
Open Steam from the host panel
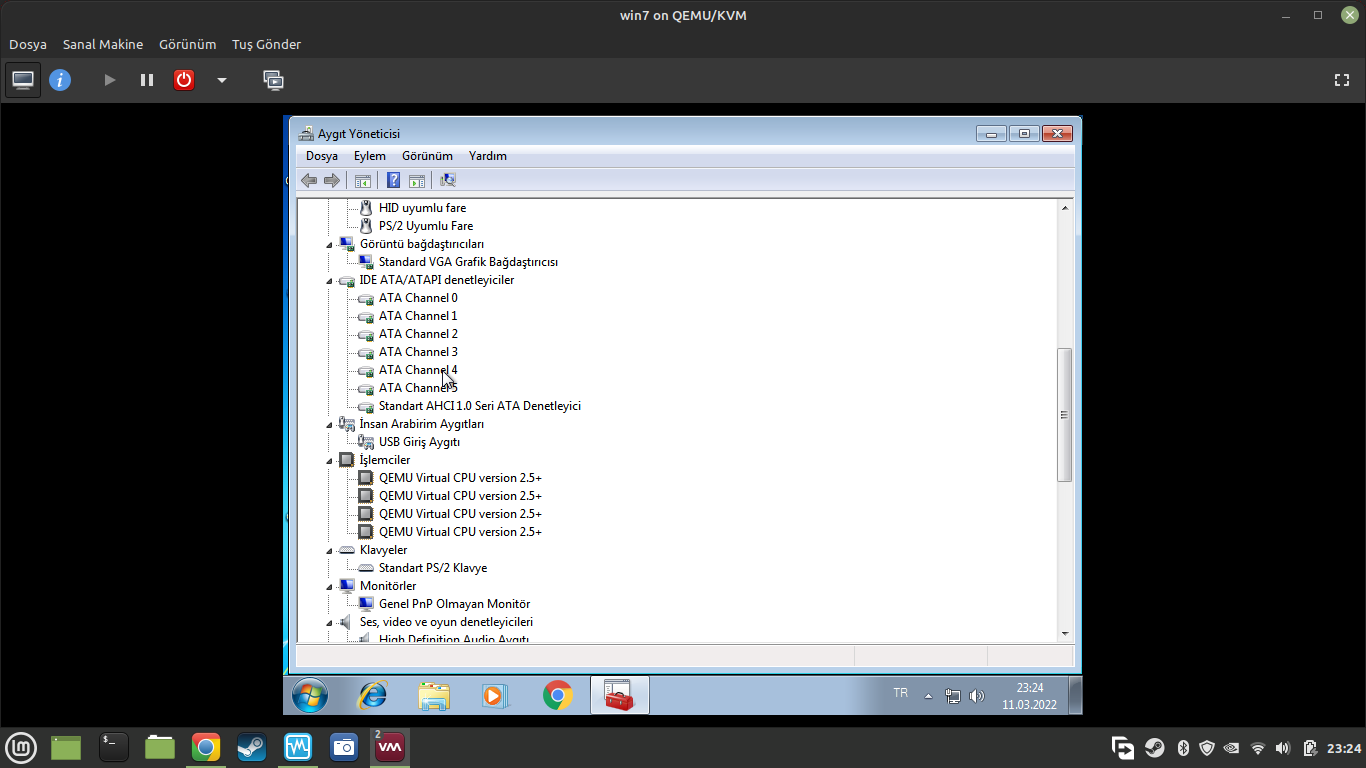pyautogui.click(x=251, y=747)
